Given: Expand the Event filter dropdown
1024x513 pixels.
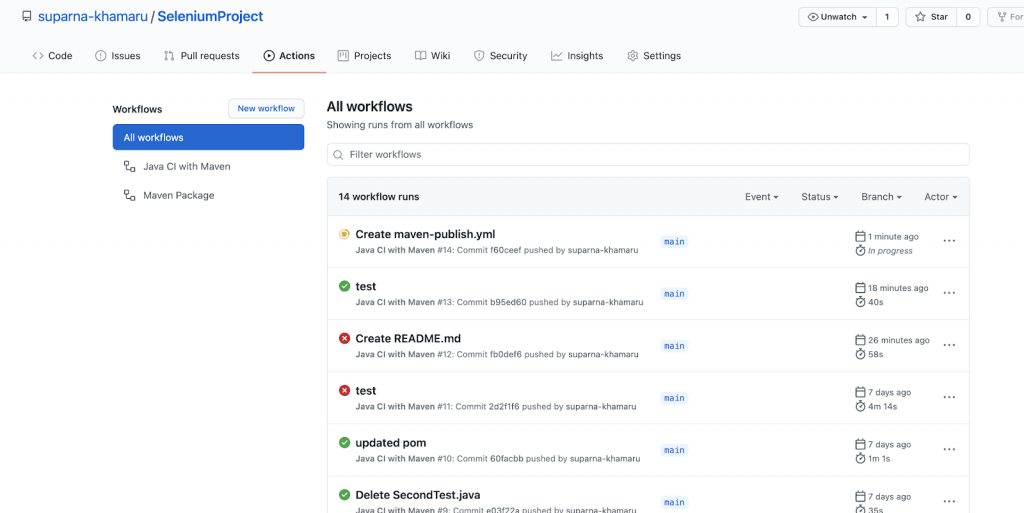Looking at the screenshot, I should pos(761,197).
